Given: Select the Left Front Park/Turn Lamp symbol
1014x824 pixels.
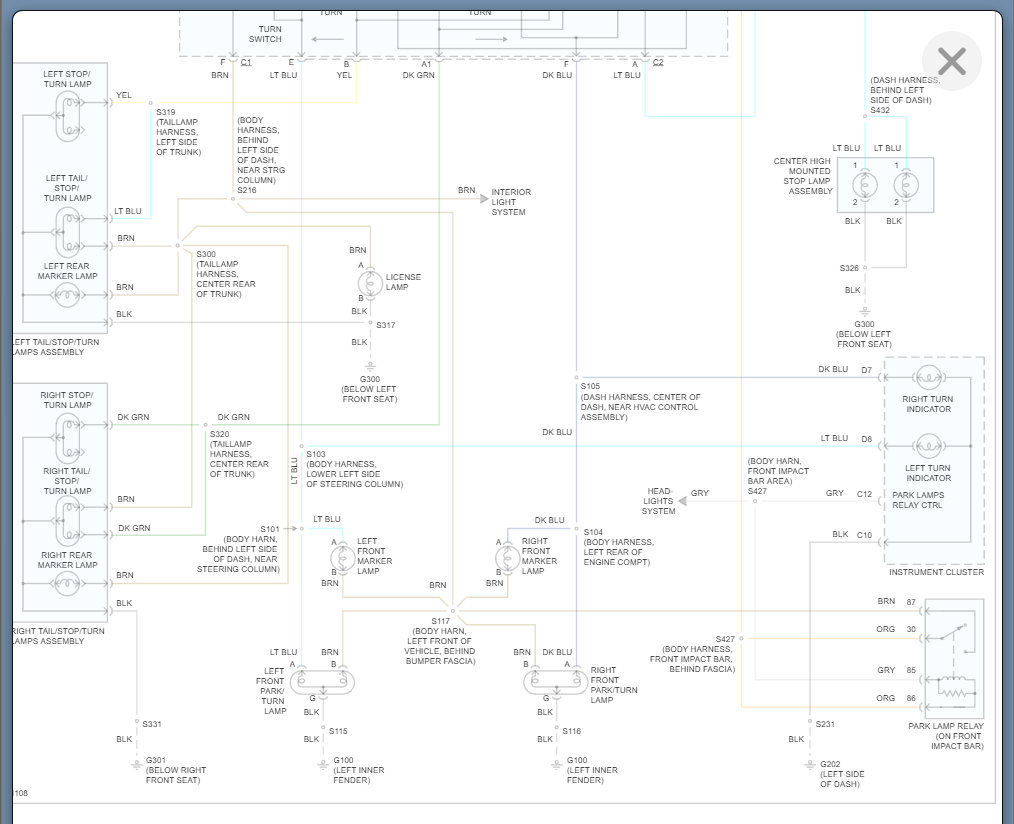Looking at the screenshot, I should 322,681.
